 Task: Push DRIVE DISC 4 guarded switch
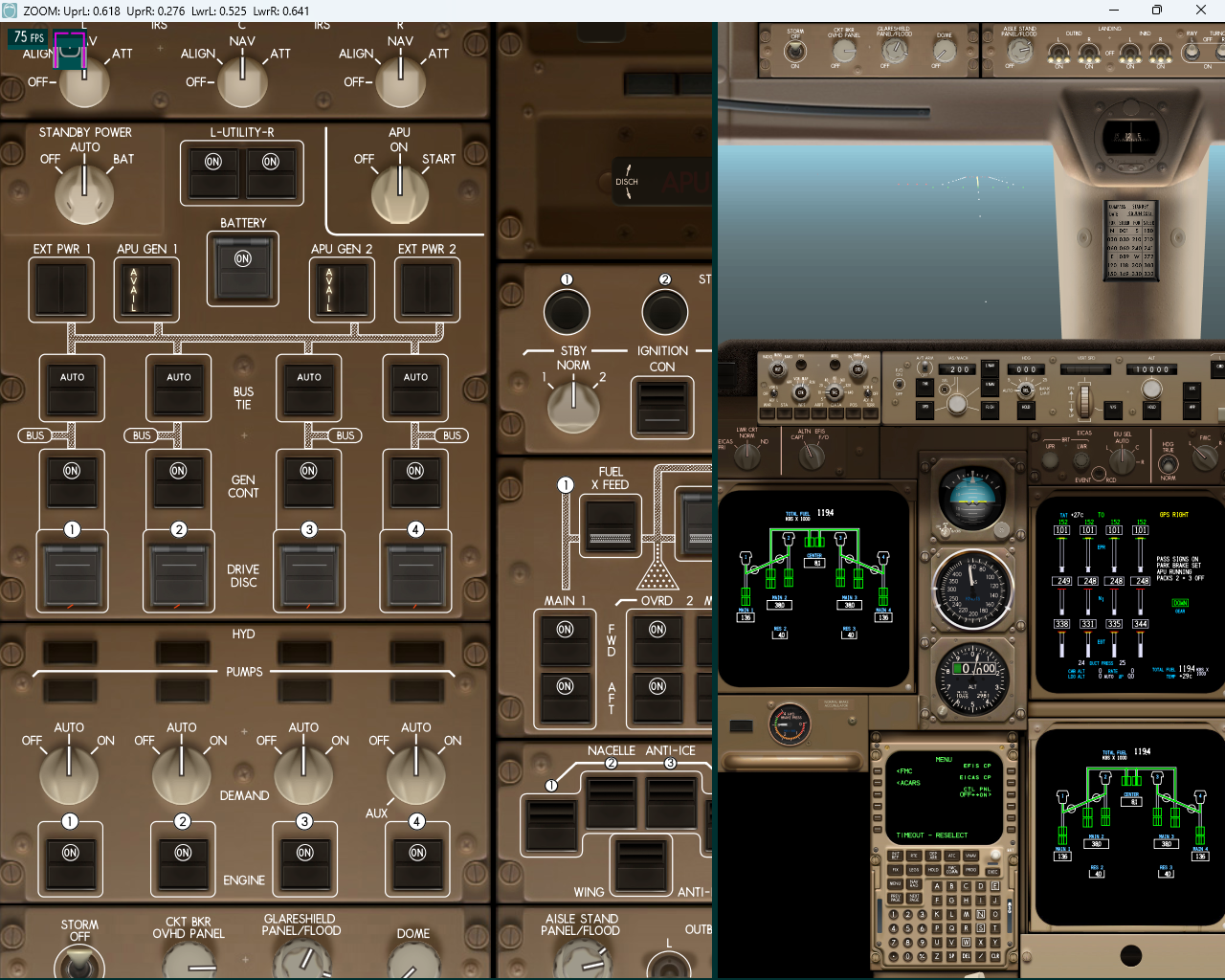coord(415,576)
